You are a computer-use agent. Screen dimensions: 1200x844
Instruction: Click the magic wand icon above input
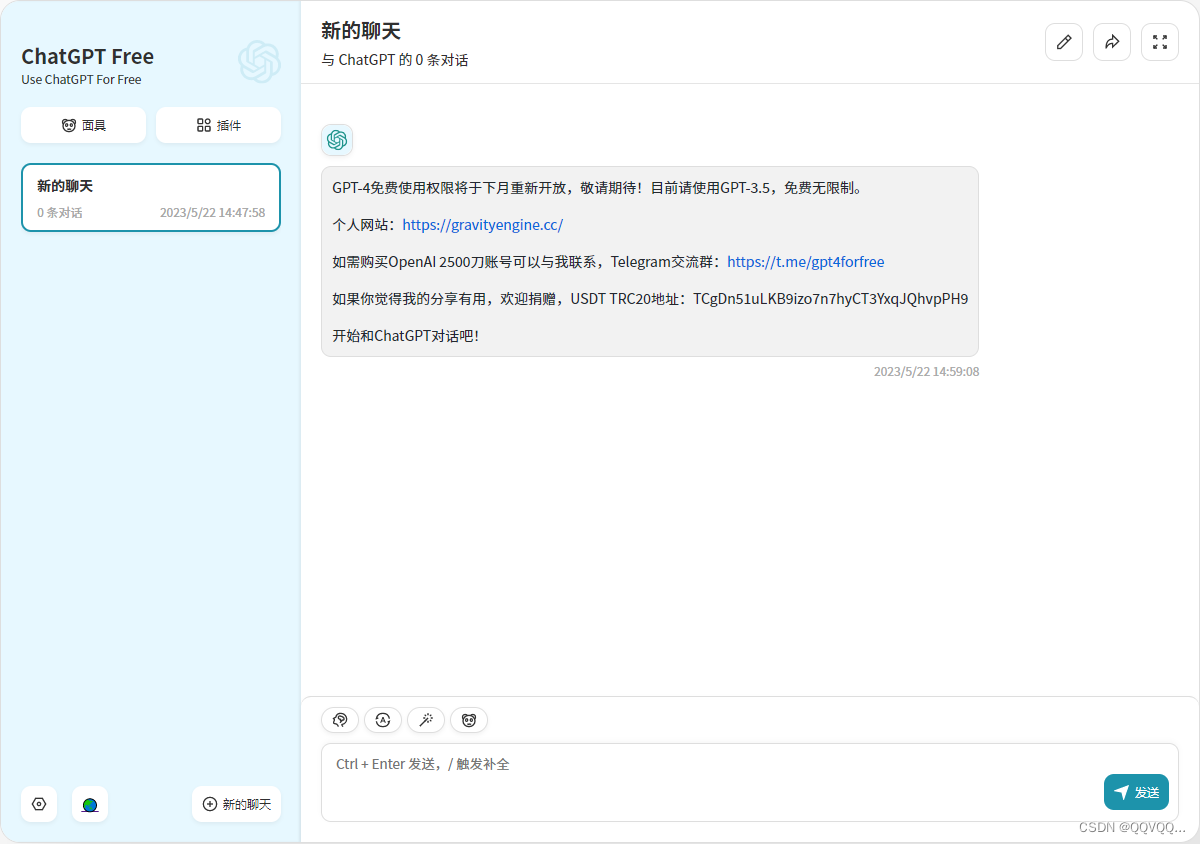click(426, 719)
